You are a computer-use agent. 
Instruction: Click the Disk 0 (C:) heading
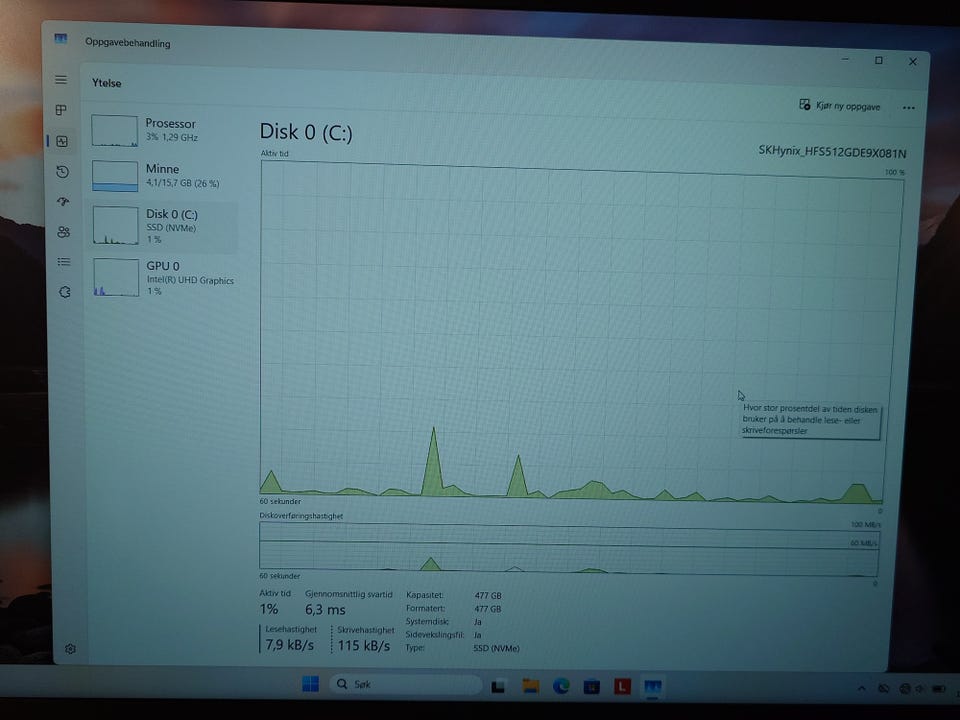coord(306,132)
